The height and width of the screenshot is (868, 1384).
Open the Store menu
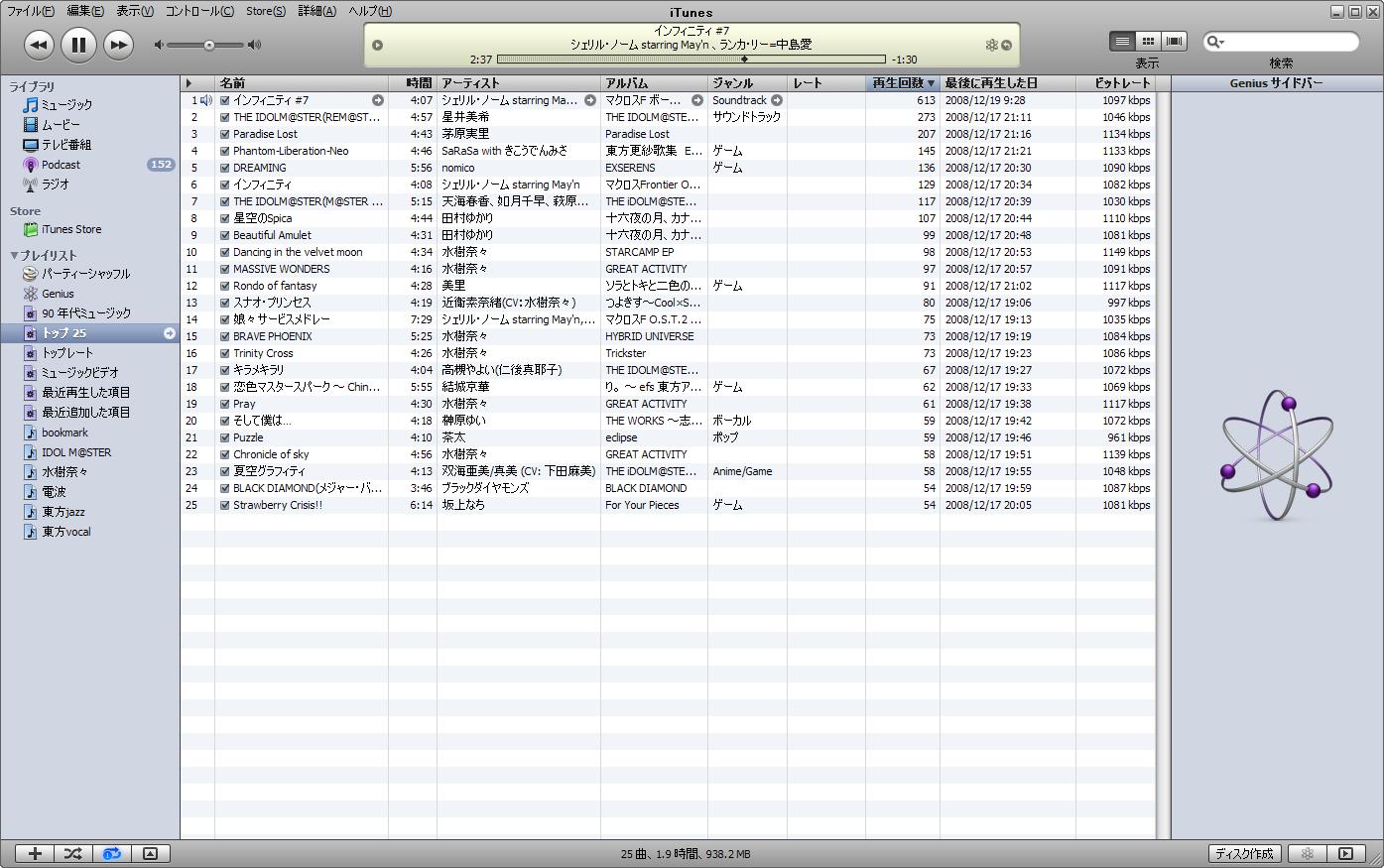[x=265, y=11]
